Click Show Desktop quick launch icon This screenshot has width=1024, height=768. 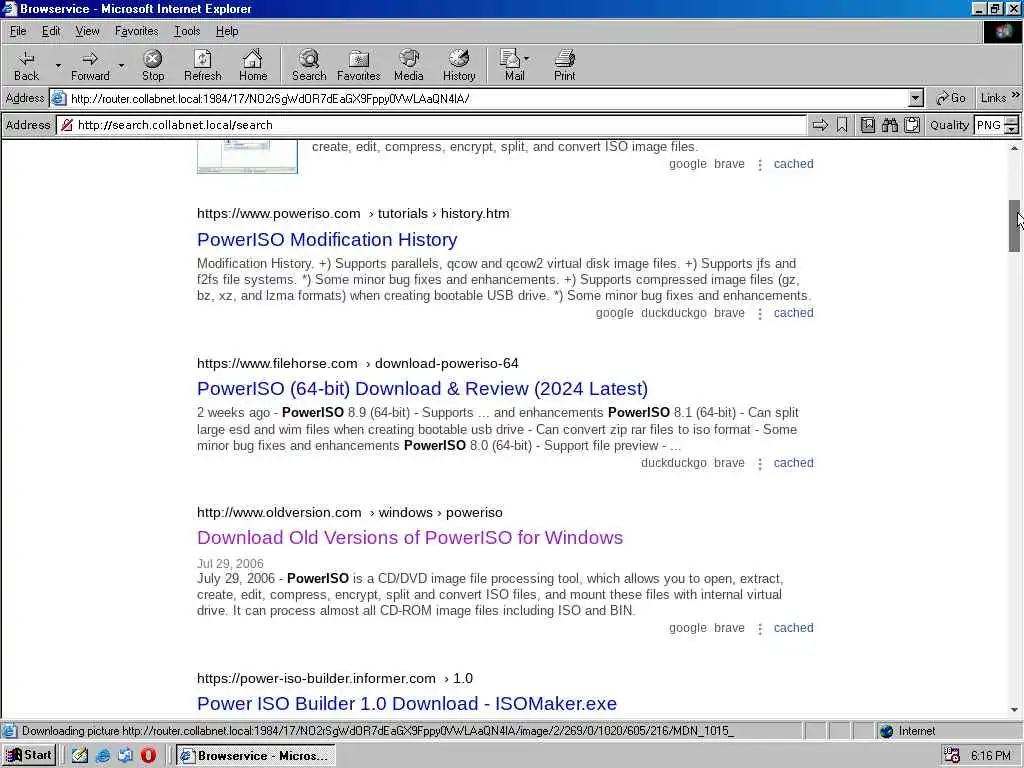click(x=80, y=756)
